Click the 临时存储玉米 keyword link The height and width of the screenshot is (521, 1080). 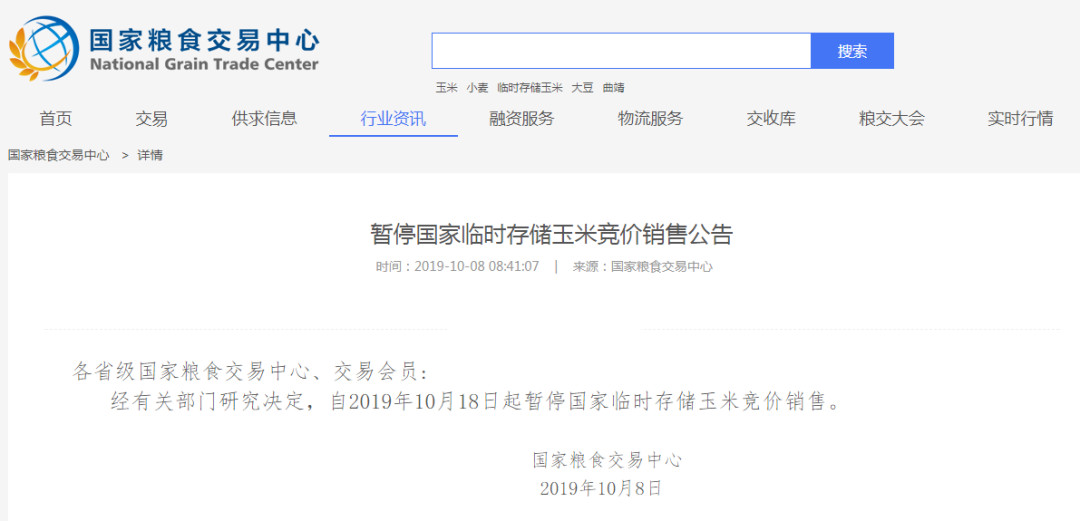530,88
